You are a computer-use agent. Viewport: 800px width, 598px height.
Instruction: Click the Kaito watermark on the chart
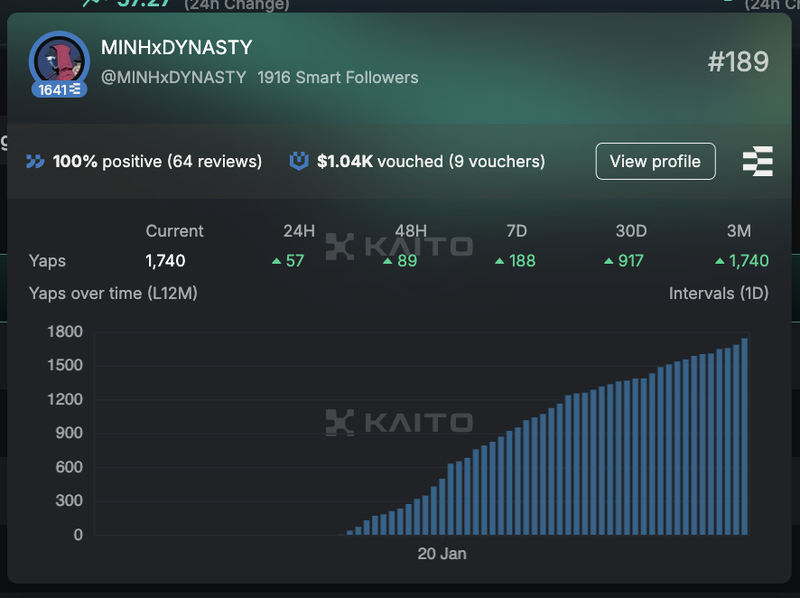point(399,422)
